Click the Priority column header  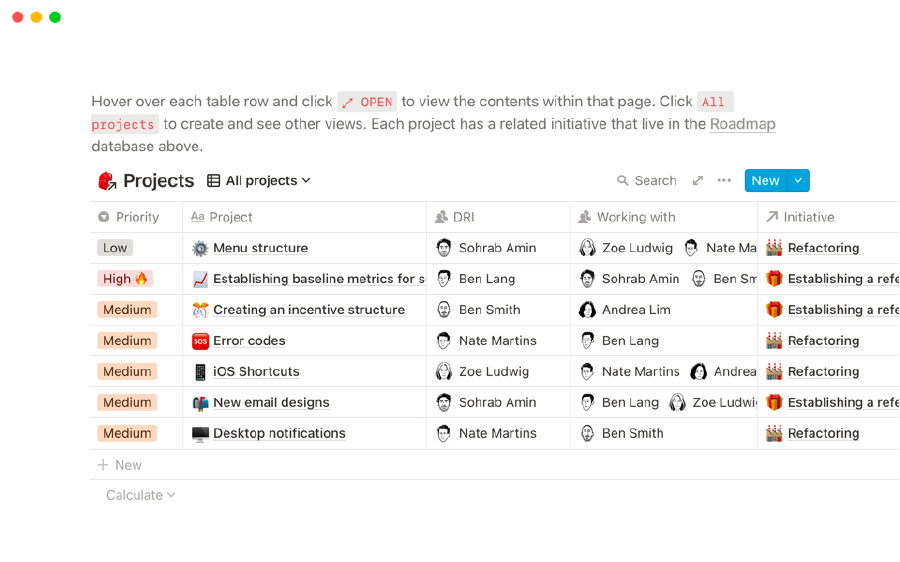pos(137,217)
